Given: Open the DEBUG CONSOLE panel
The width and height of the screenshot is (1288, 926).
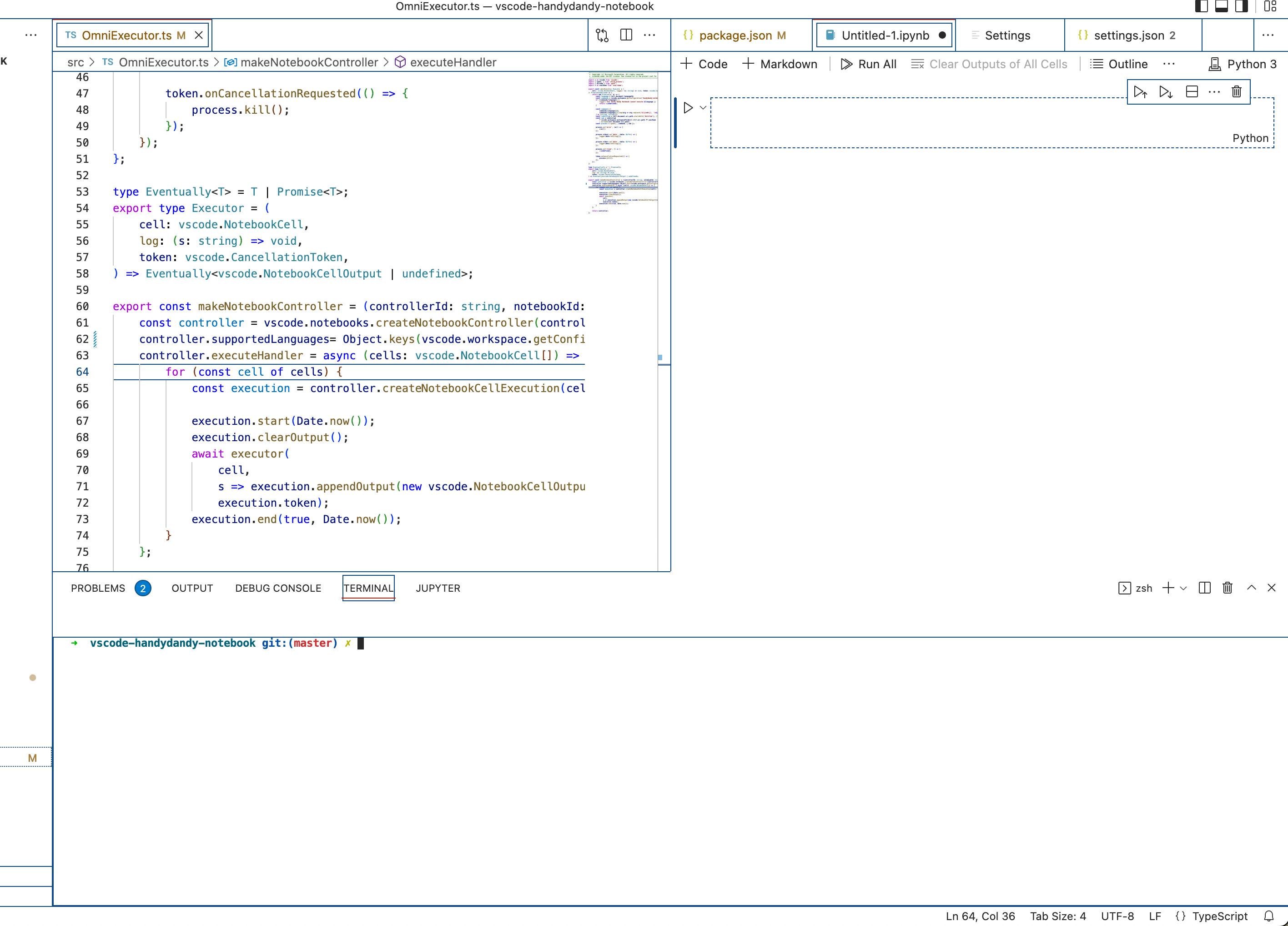Looking at the screenshot, I should click(x=278, y=588).
